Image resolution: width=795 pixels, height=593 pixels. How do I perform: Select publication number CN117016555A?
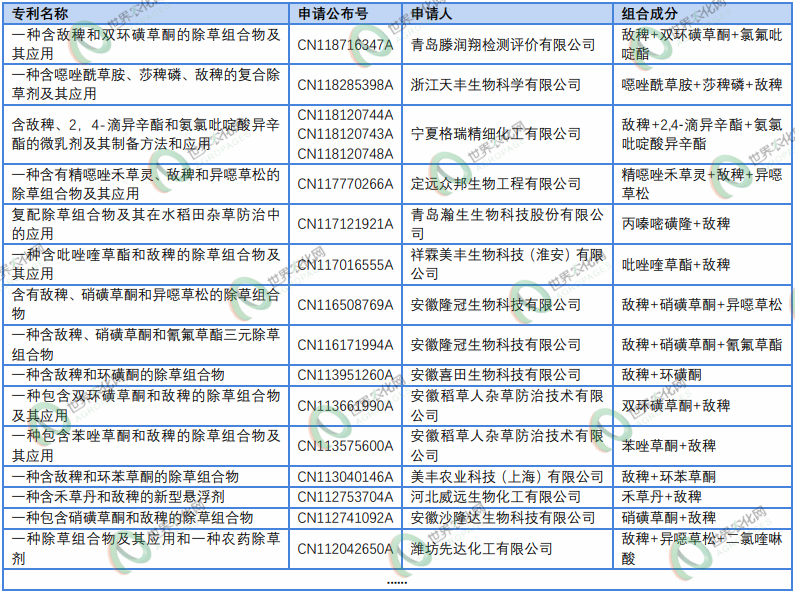click(x=345, y=265)
